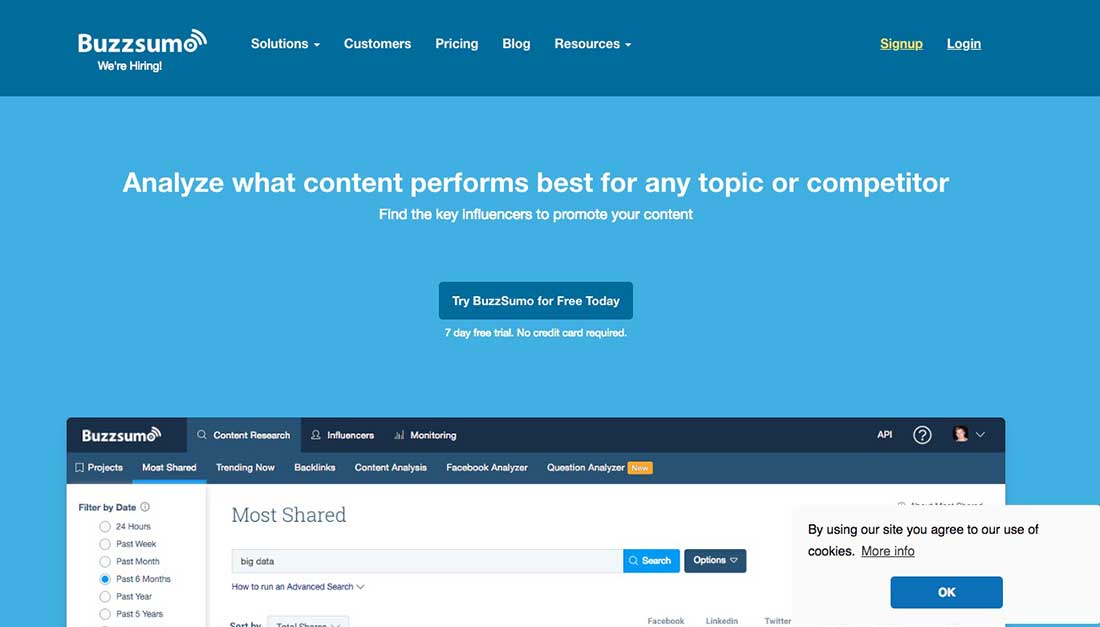
Task: Select the Past Week radio button
Action: 105,544
